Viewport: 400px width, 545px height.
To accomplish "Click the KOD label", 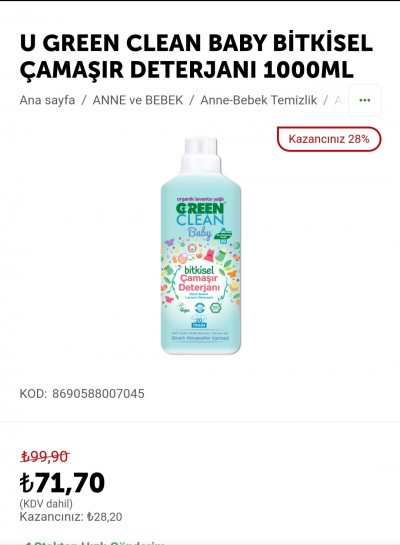I will click(x=33, y=394).
